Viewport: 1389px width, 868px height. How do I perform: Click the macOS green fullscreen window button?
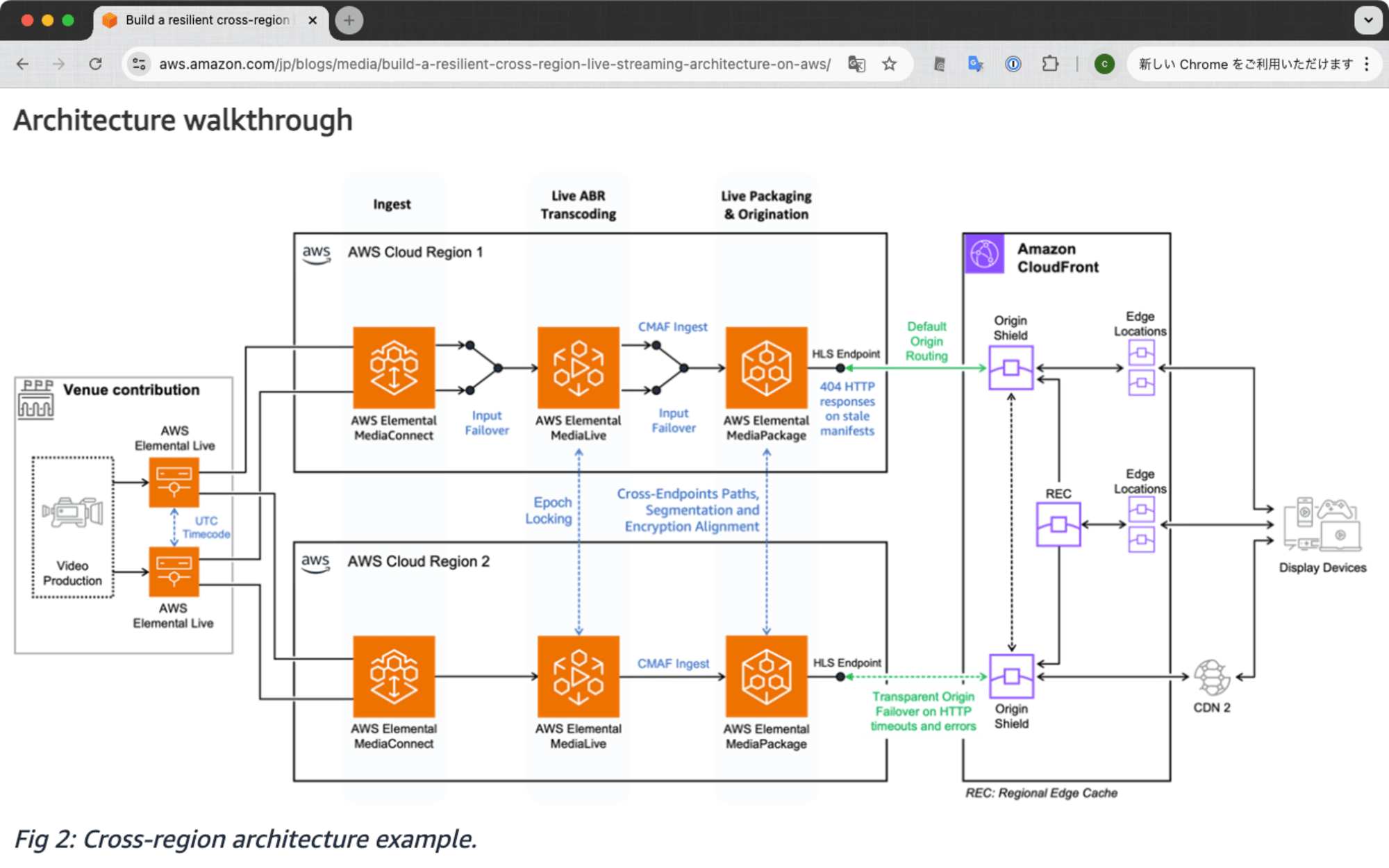pos(67,20)
